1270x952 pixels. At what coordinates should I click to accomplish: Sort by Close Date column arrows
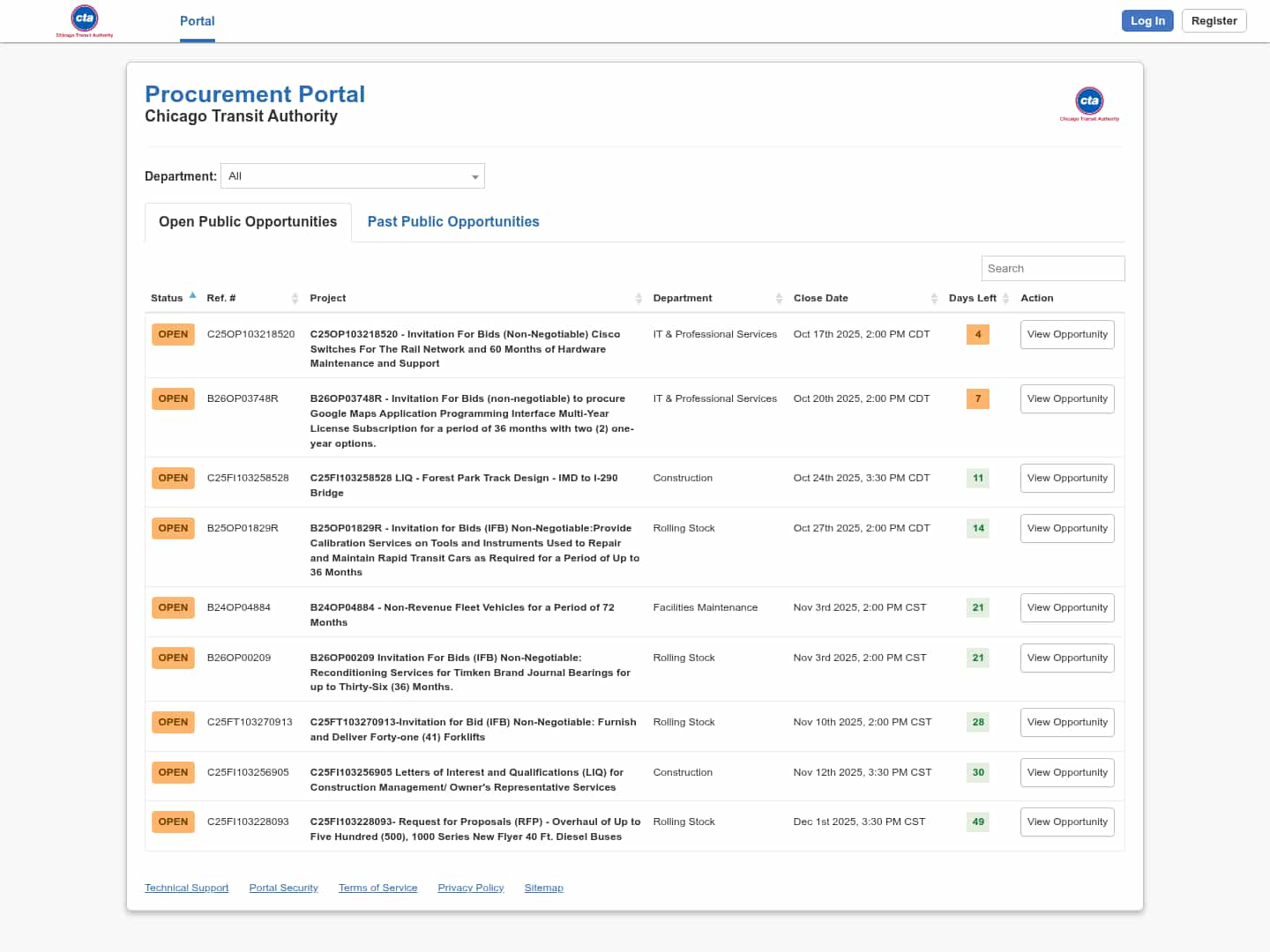click(934, 299)
